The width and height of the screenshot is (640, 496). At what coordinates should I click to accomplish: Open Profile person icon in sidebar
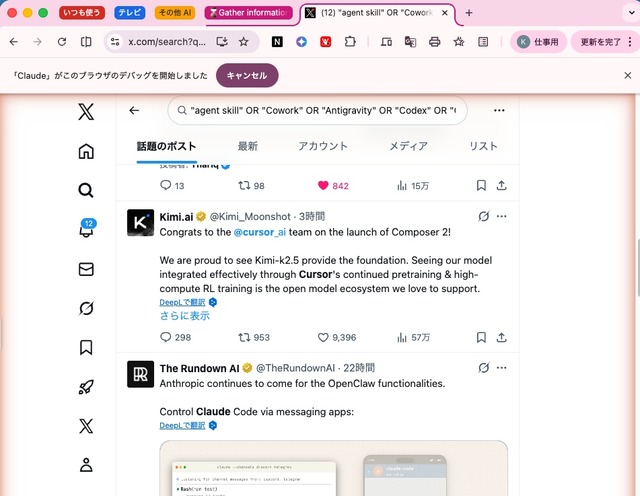point(86,465)
